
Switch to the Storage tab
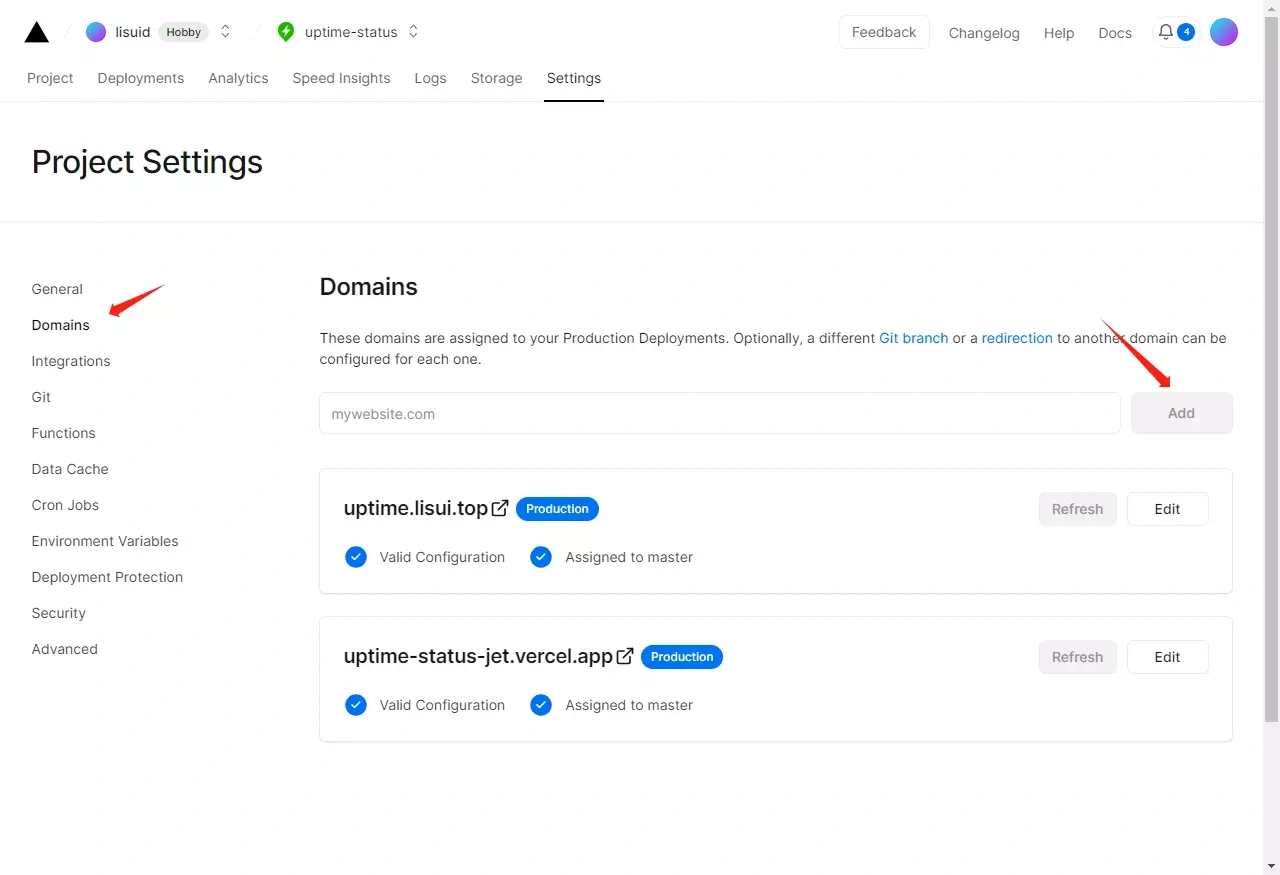(497, 78)
